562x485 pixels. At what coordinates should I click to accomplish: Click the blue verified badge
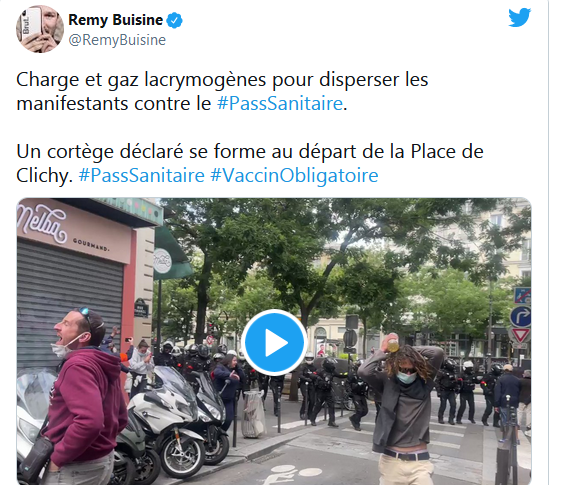175,20
